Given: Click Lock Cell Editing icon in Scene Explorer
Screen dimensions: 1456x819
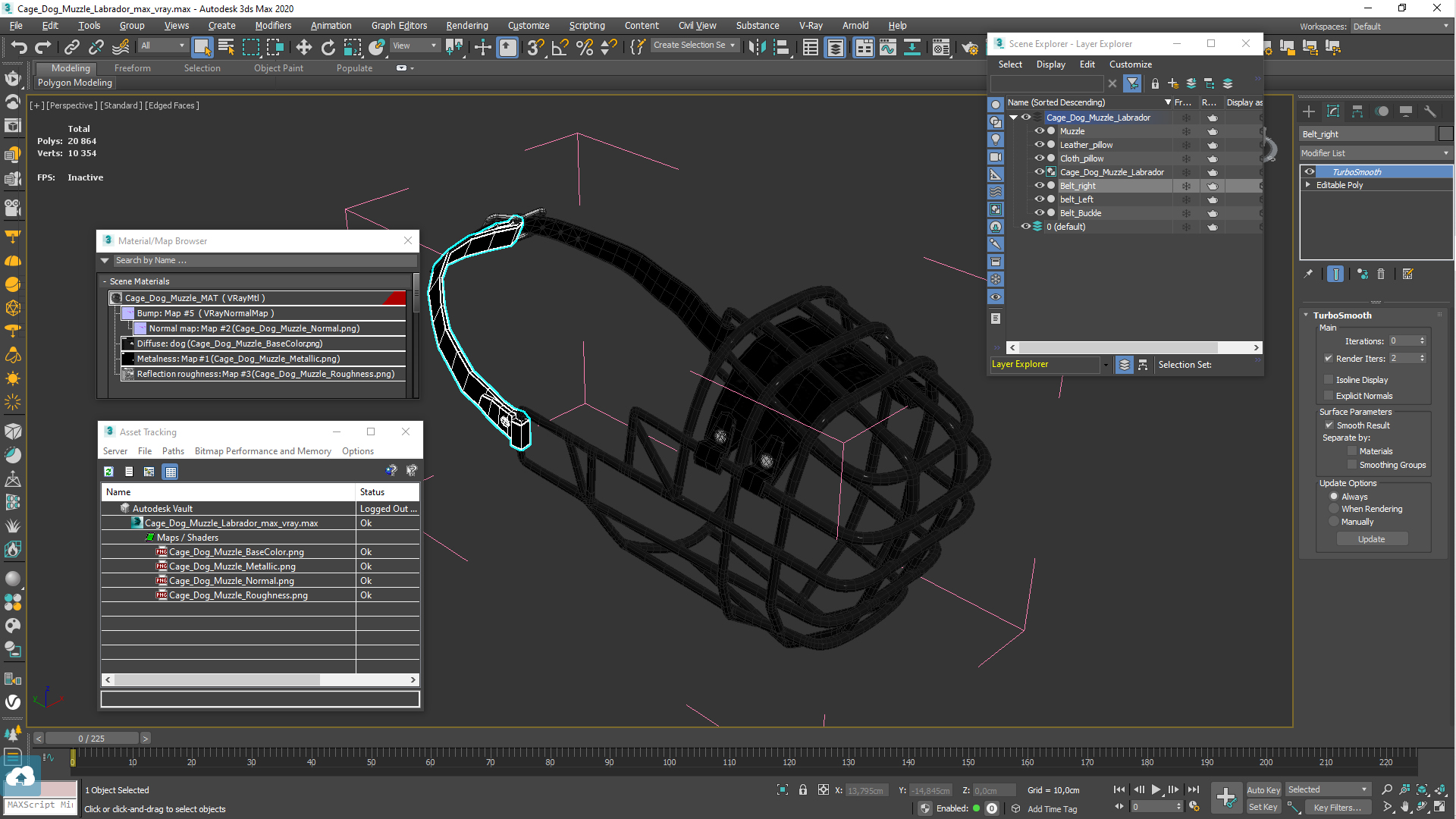Looking at the screenshot, I should point(1155,83).
